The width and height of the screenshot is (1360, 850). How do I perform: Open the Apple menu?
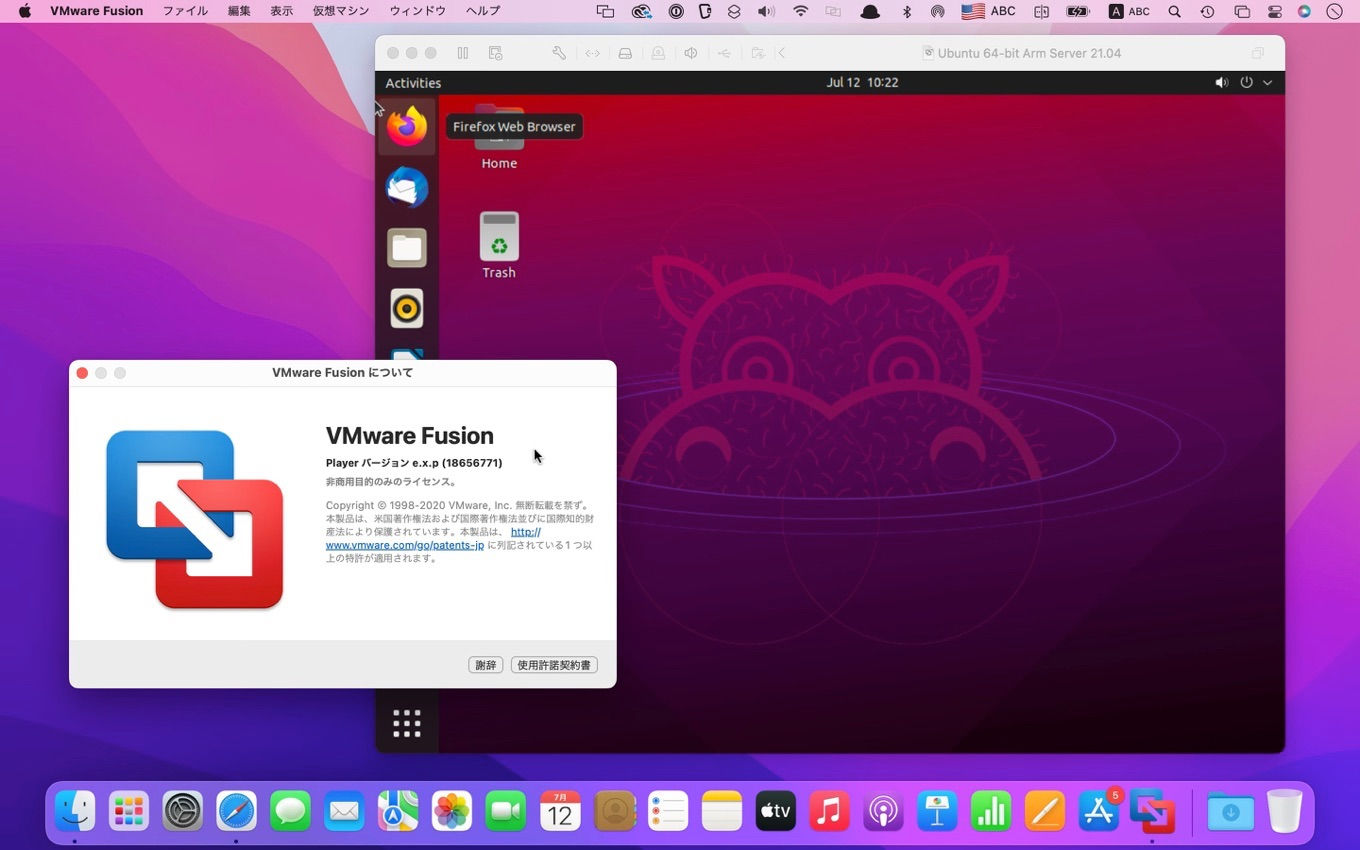[x=25, y=11]
